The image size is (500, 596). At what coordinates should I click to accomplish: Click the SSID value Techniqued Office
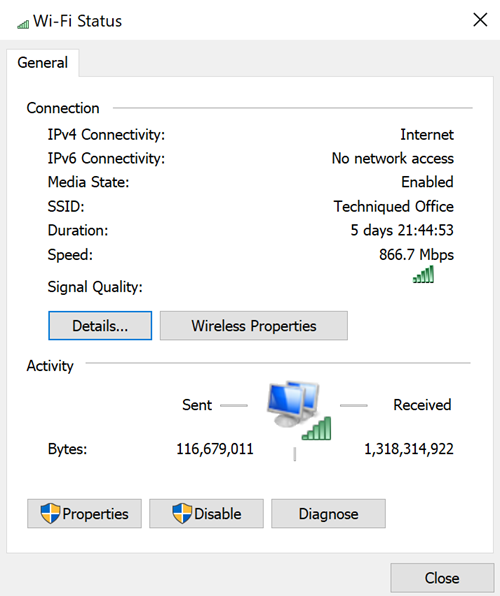pyautogui.click(x=394, y=206)
